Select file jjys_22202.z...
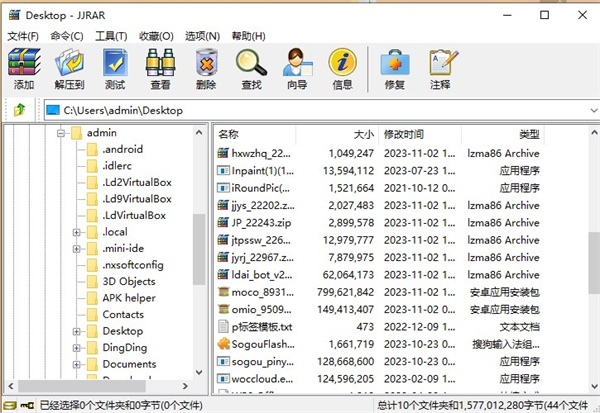Screen dimensions: 600x413 (263, 205)
